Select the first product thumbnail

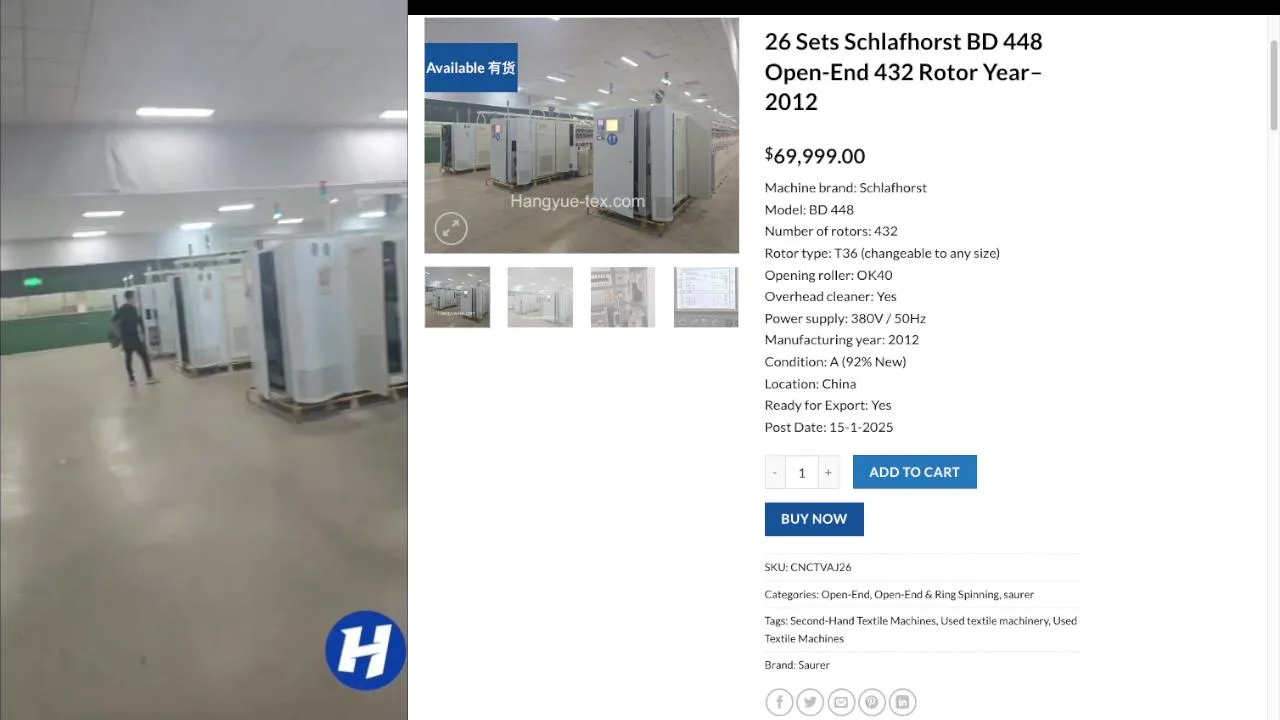click(x=457, y=297)
